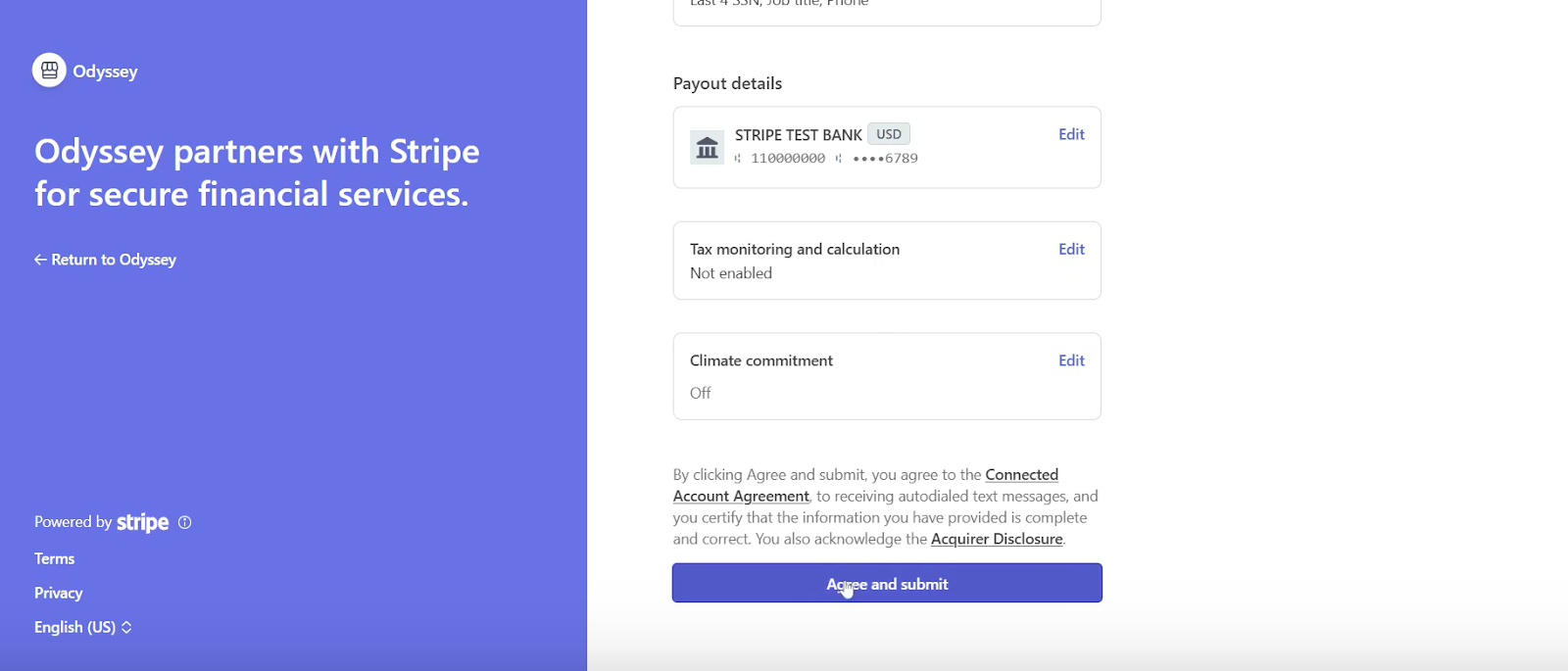The width and height of the screenshot is (1568, 671).
Task: Edit the STRIPE TEST BANK payout account
Action: click(x=1071, y=134)
